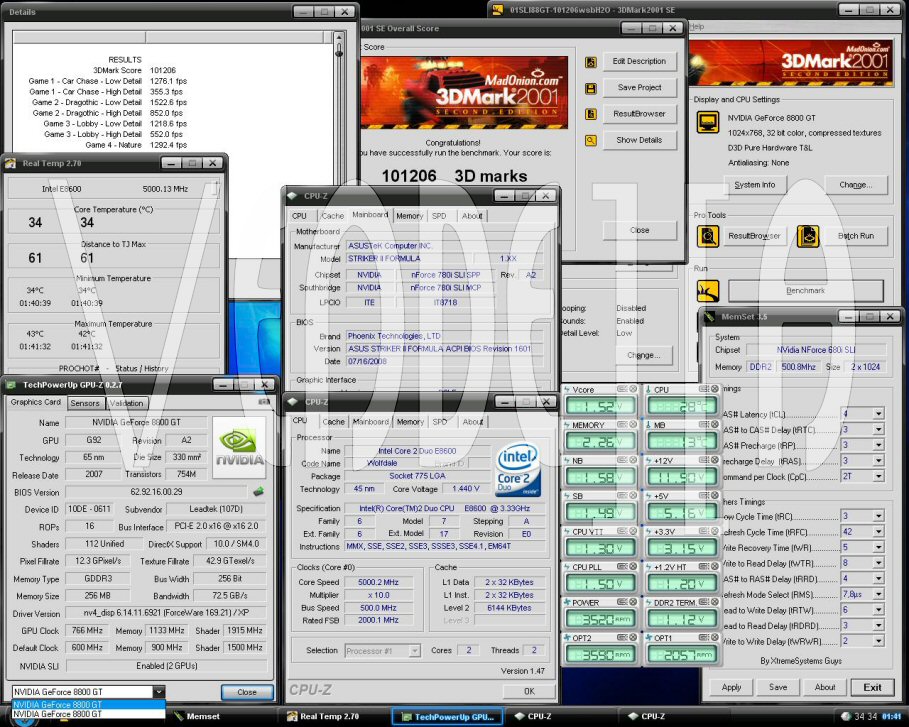Switch to the Sensors tab in GPU-Z
Viewport: 909px width, 727px height.
85,403
